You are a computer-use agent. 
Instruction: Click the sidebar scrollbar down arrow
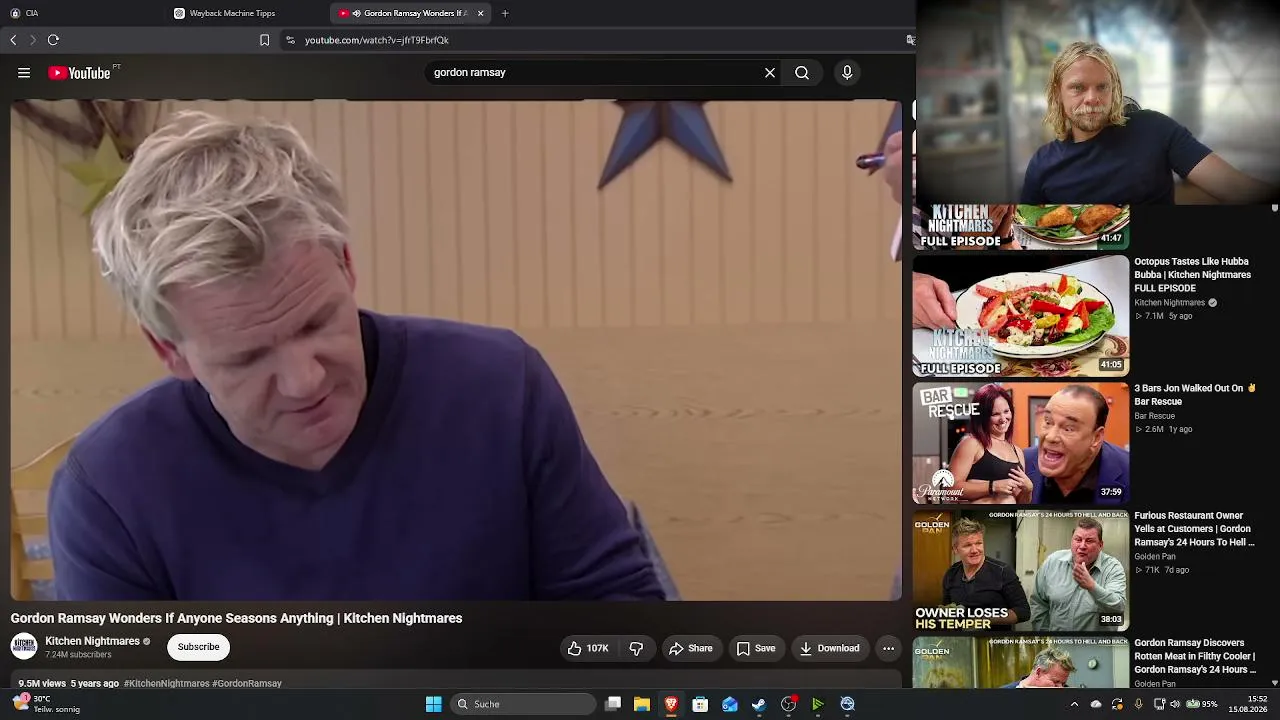pyautogui.click(x=1274, y=683)
